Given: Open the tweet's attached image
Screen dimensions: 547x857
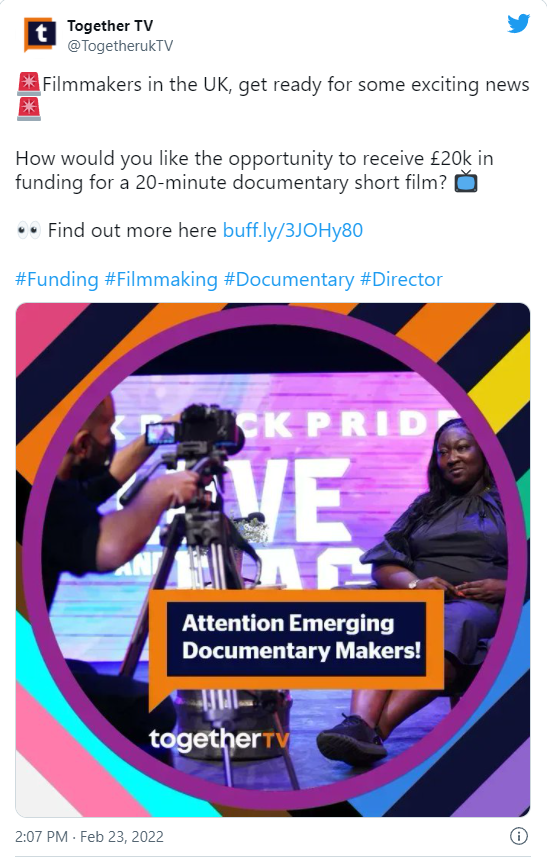Looking at the screenshot, I should (273, 560).
